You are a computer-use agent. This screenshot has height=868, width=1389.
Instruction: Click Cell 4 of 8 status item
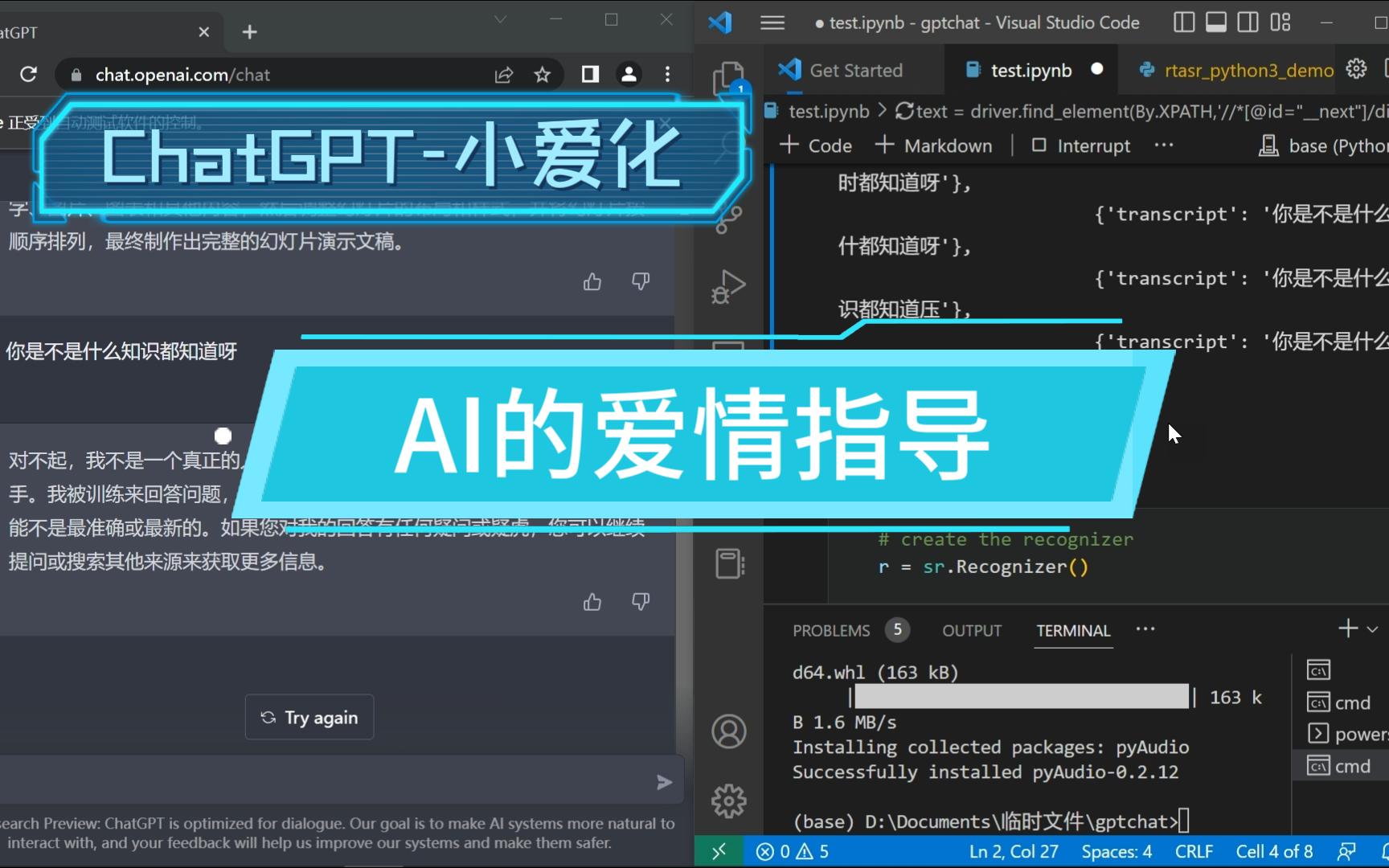(1274, 851)
